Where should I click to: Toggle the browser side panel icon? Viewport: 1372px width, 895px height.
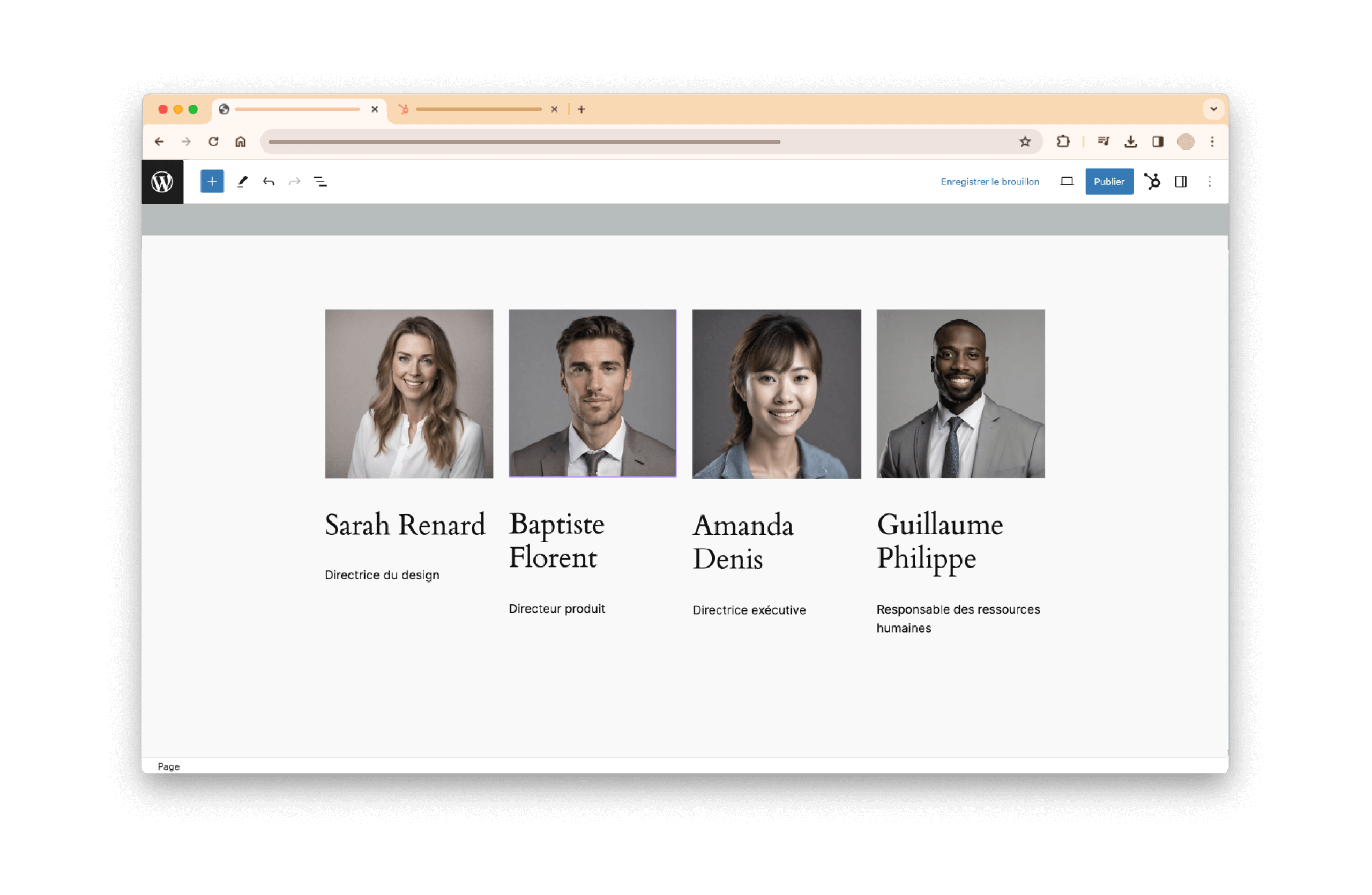point(1158,142)
